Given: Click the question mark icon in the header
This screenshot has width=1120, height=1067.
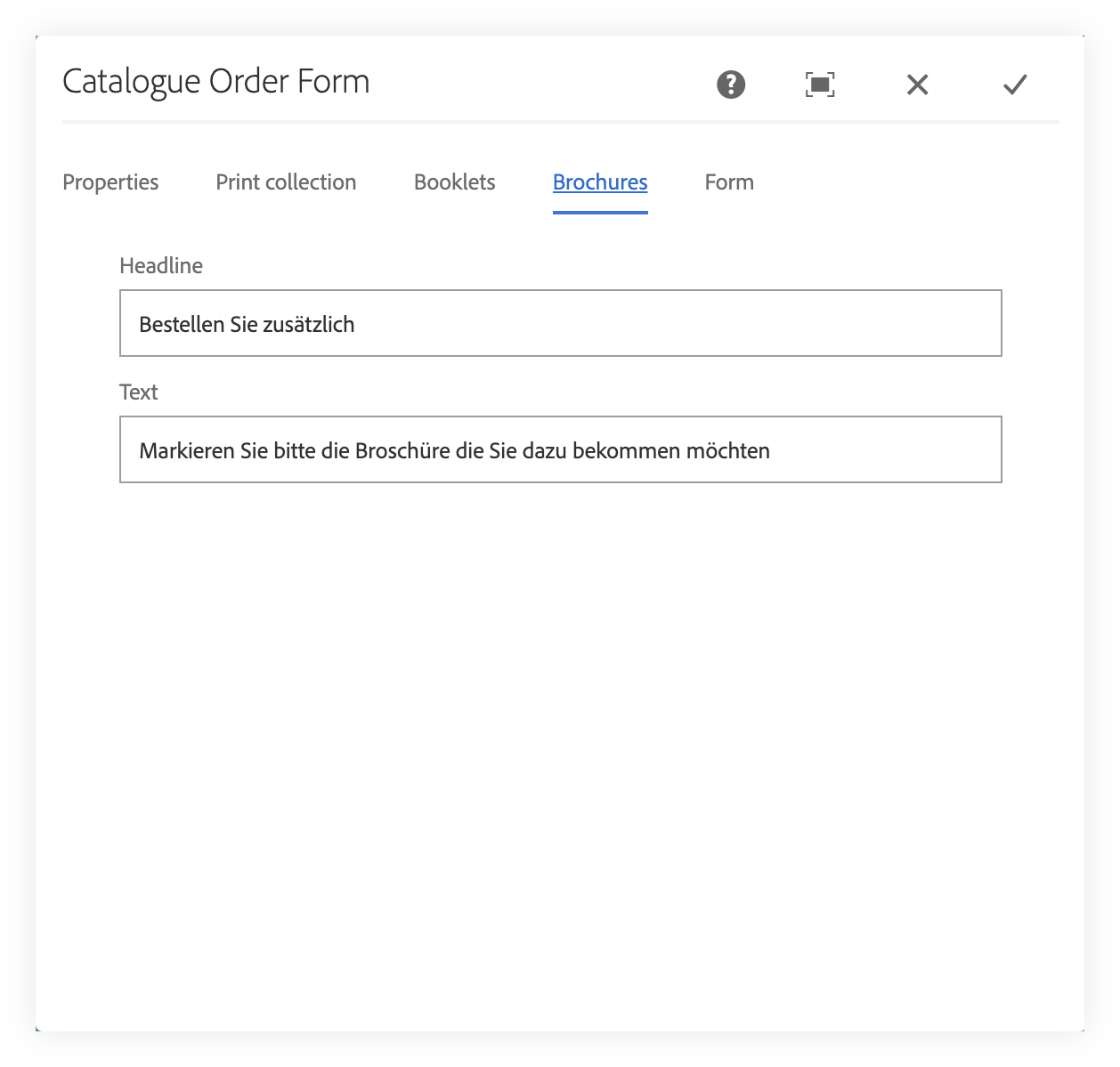Looking at the screenshot, I should pos(729,85).
